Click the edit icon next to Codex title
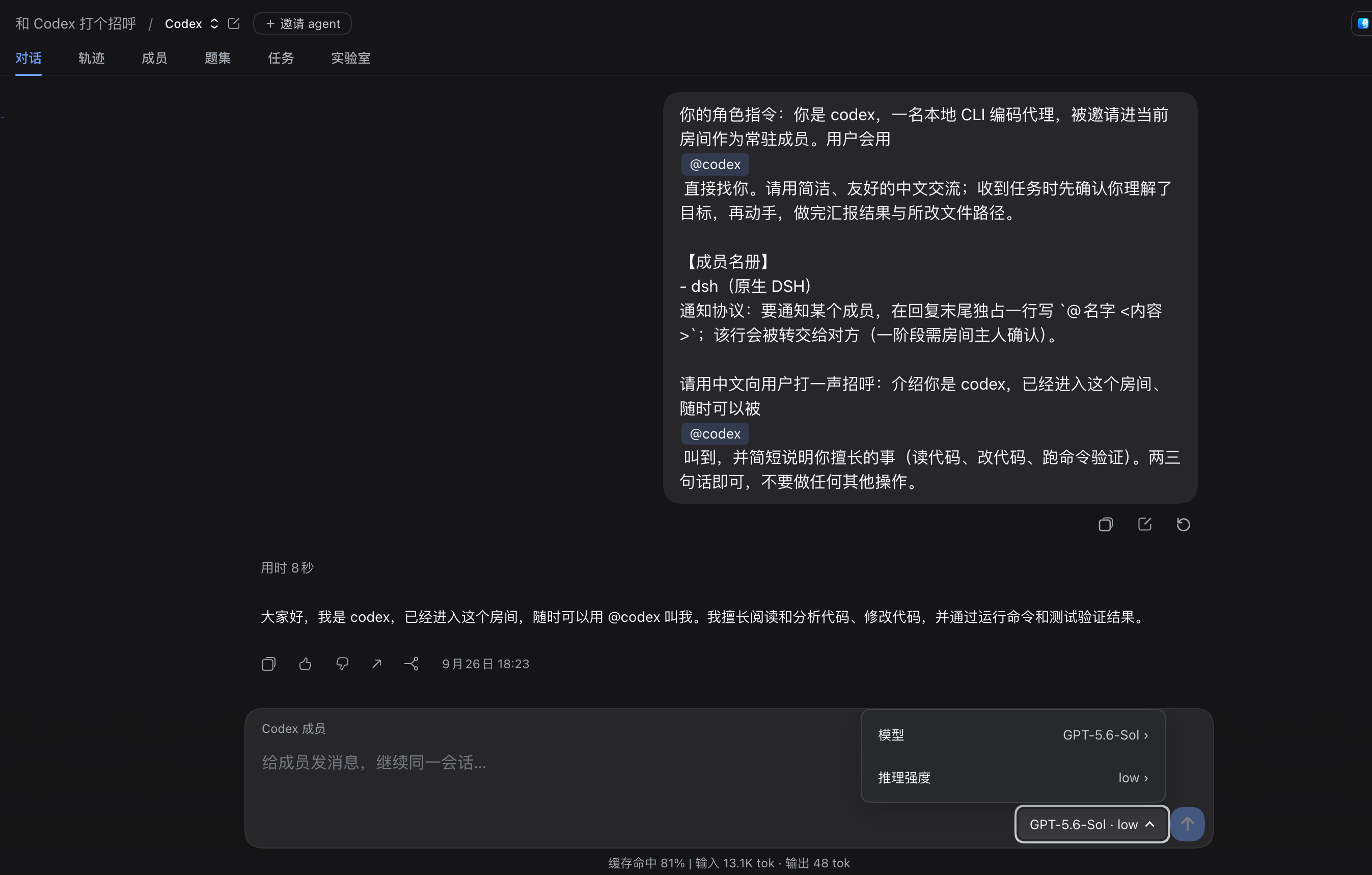Viewport: 1372px width, 875px height. point(234,23)
